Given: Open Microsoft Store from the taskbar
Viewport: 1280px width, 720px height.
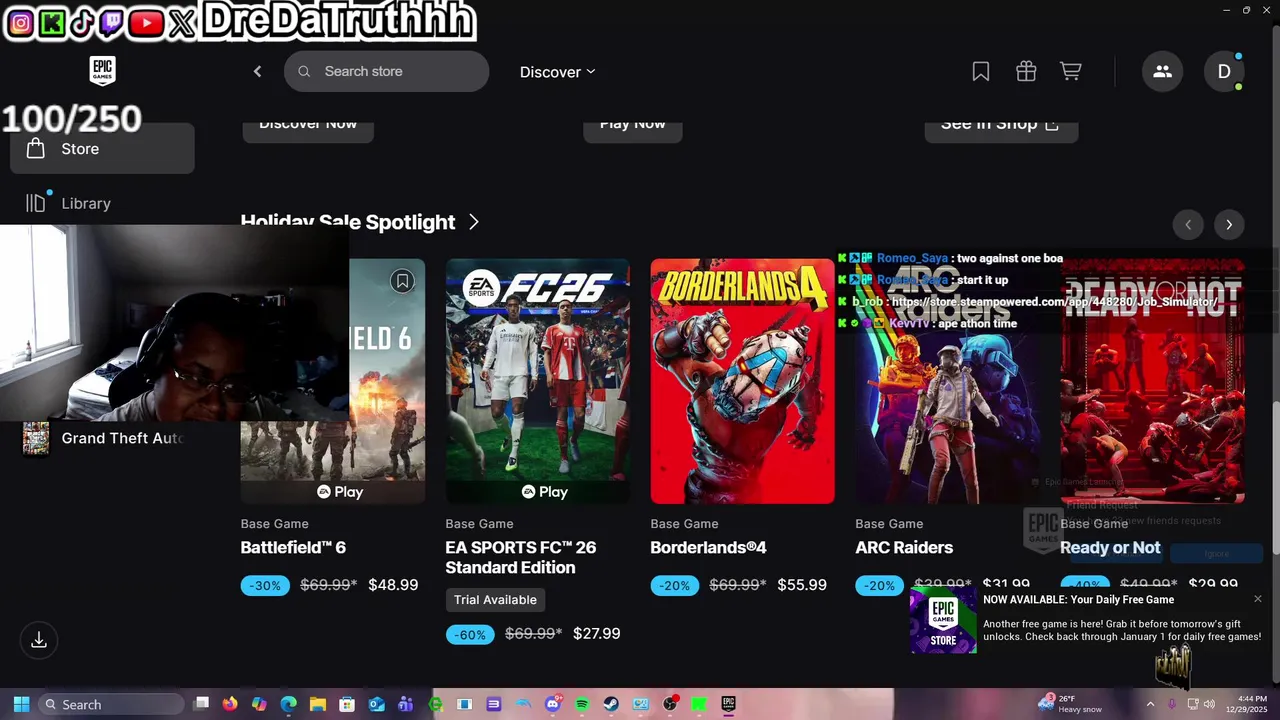Looking at the screenshot, I should point(347,704).
